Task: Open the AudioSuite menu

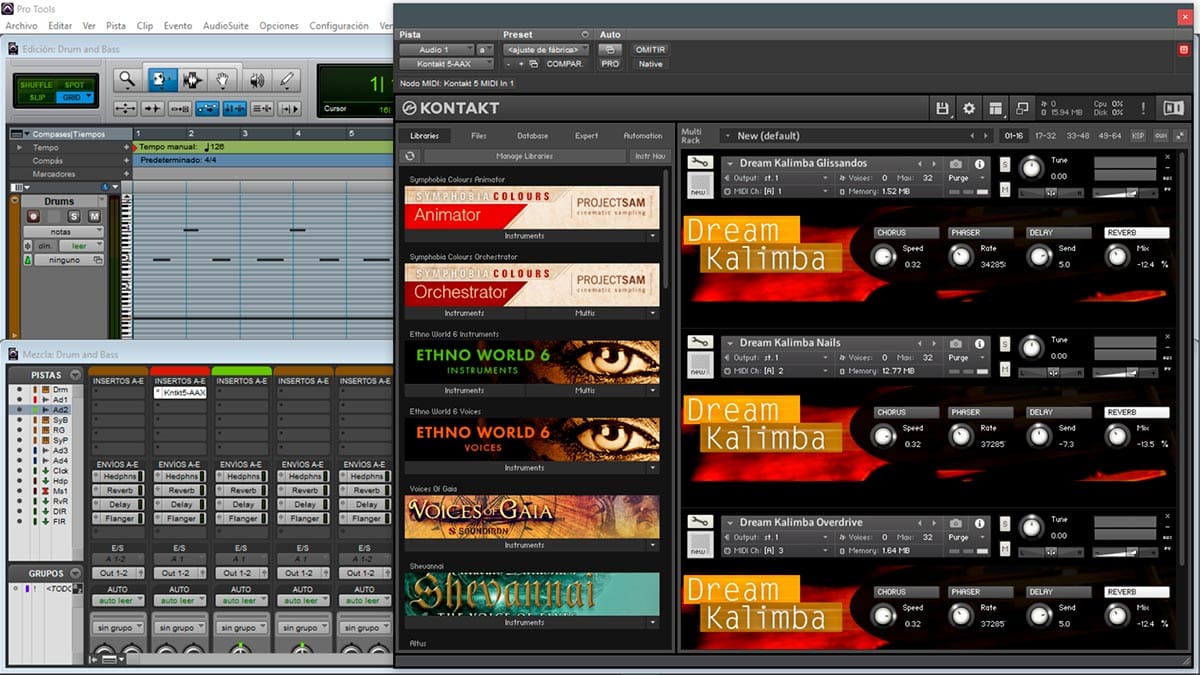Action: (x=226, y=26)
